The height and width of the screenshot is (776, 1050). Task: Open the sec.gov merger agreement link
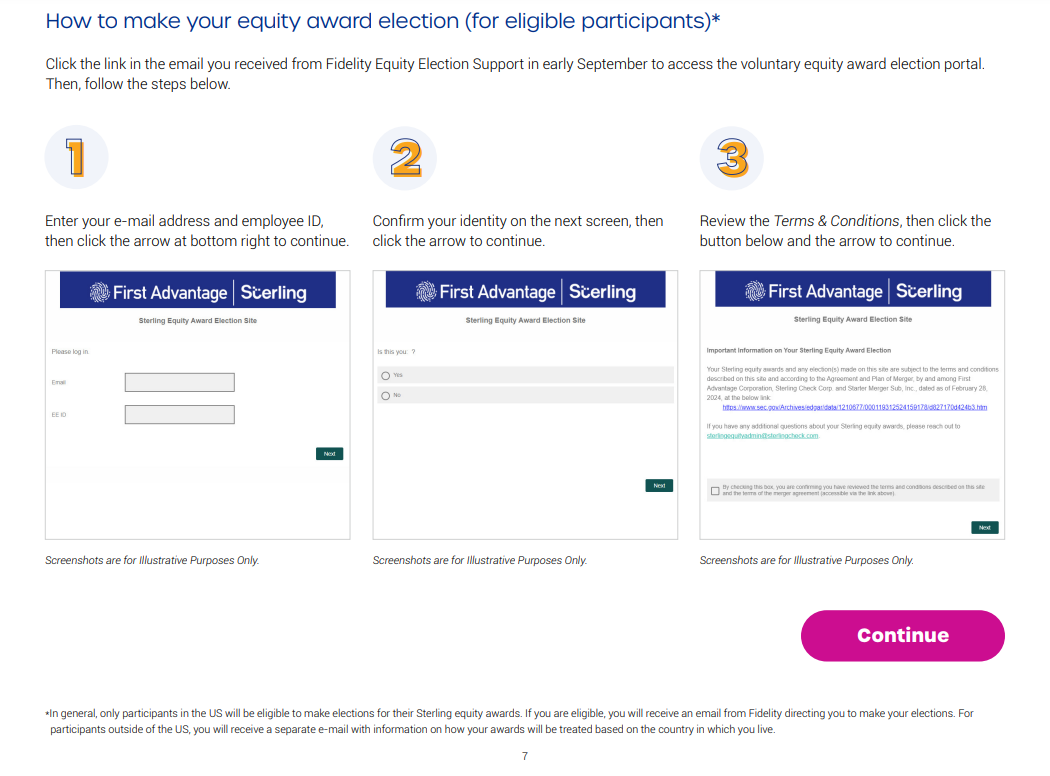(854, 408)
